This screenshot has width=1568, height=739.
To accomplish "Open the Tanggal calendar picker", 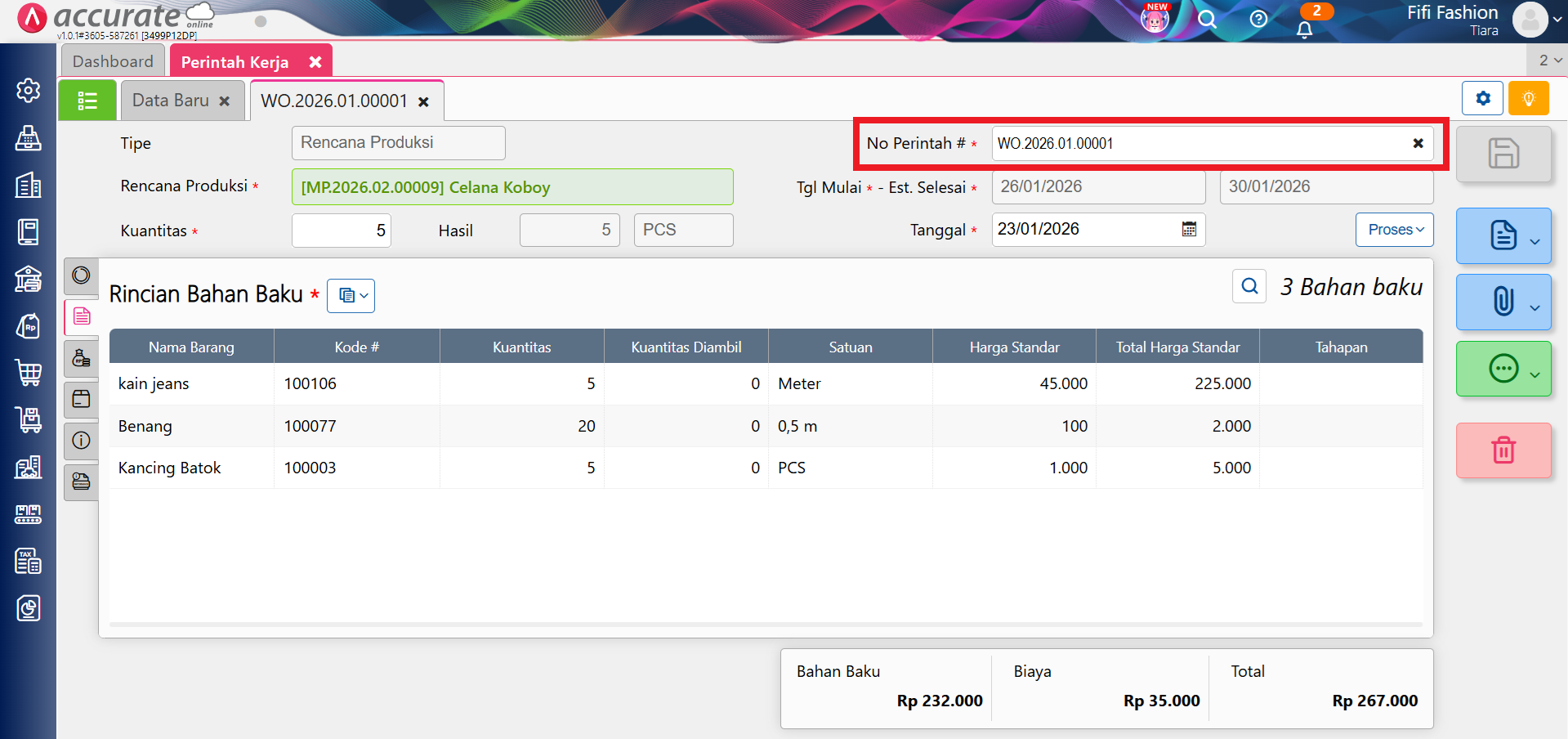I will point(1189,230).
